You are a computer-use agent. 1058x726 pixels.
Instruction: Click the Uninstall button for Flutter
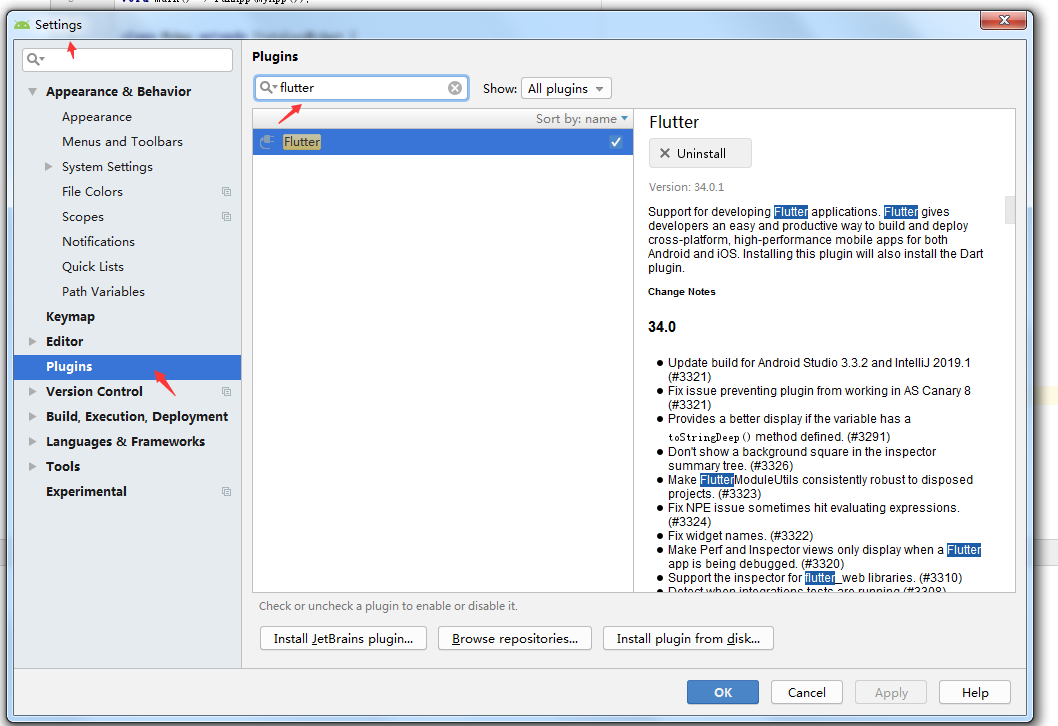click(x=700, y=153)
